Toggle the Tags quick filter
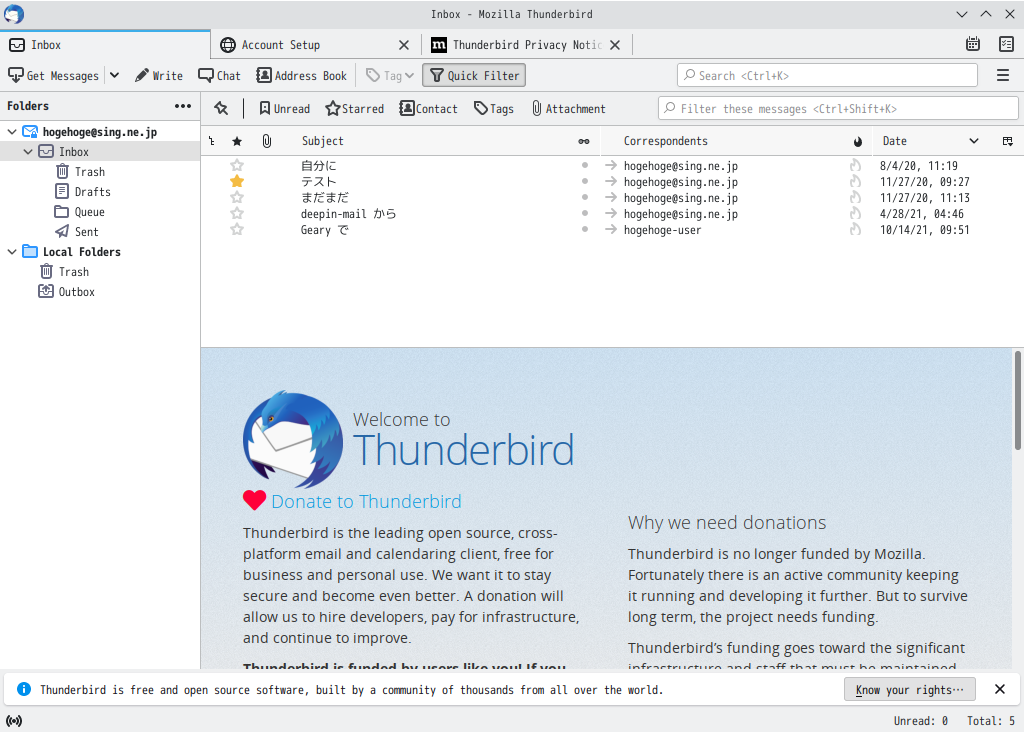The height and width of the screenshot is (732, 1024). [x=494, y=108]
